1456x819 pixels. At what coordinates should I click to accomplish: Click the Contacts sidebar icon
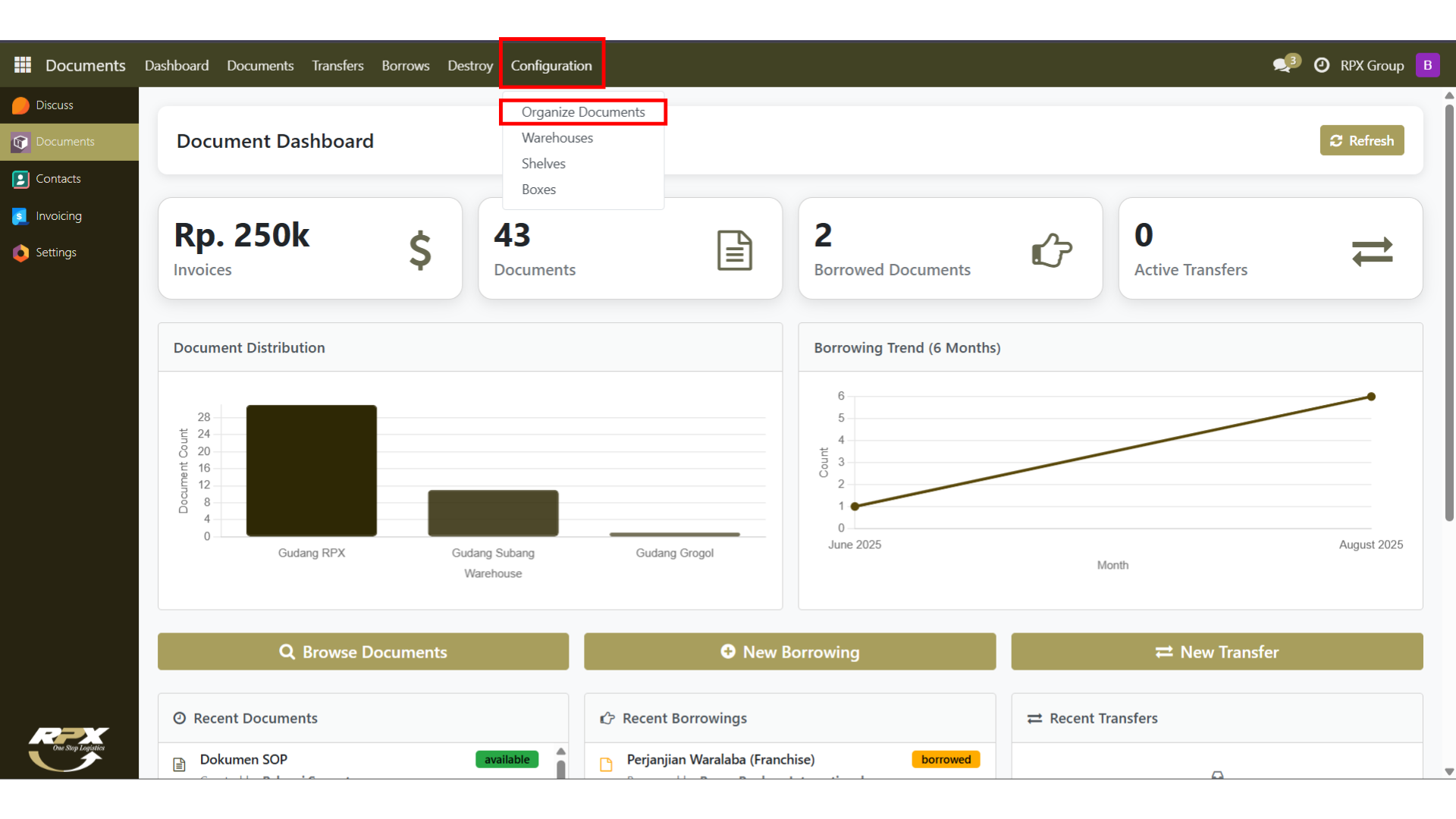[20, 179]
